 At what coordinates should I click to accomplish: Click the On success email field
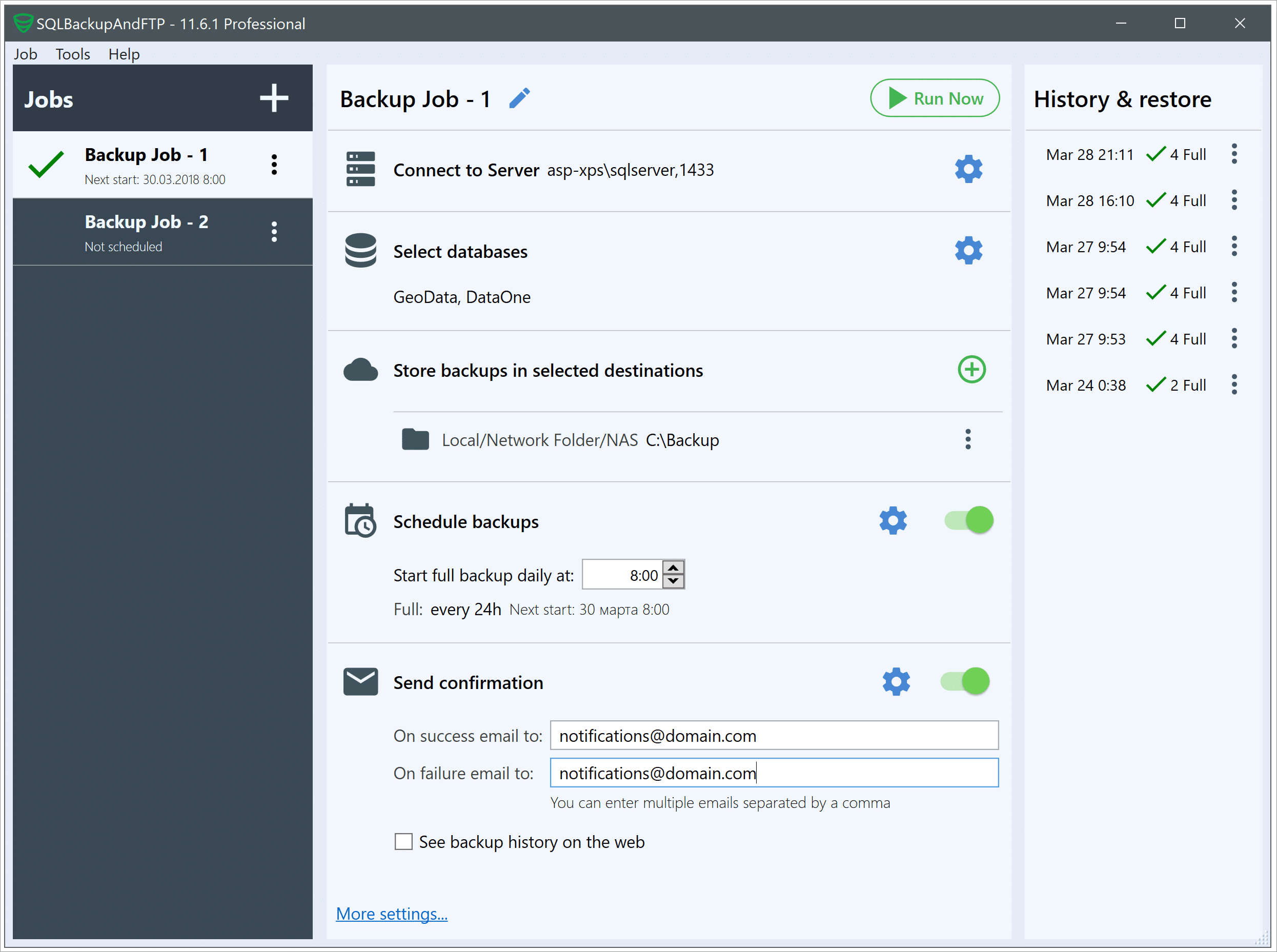(x=774, y=735)
